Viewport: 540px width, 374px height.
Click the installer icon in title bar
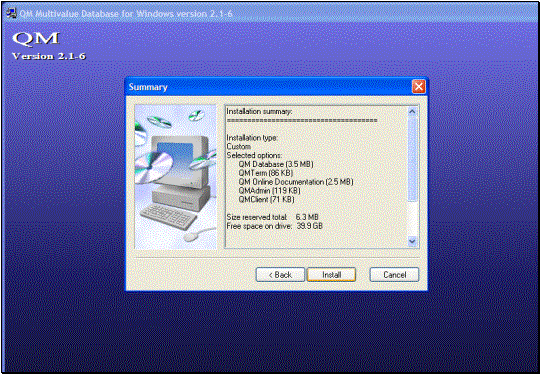11,13
